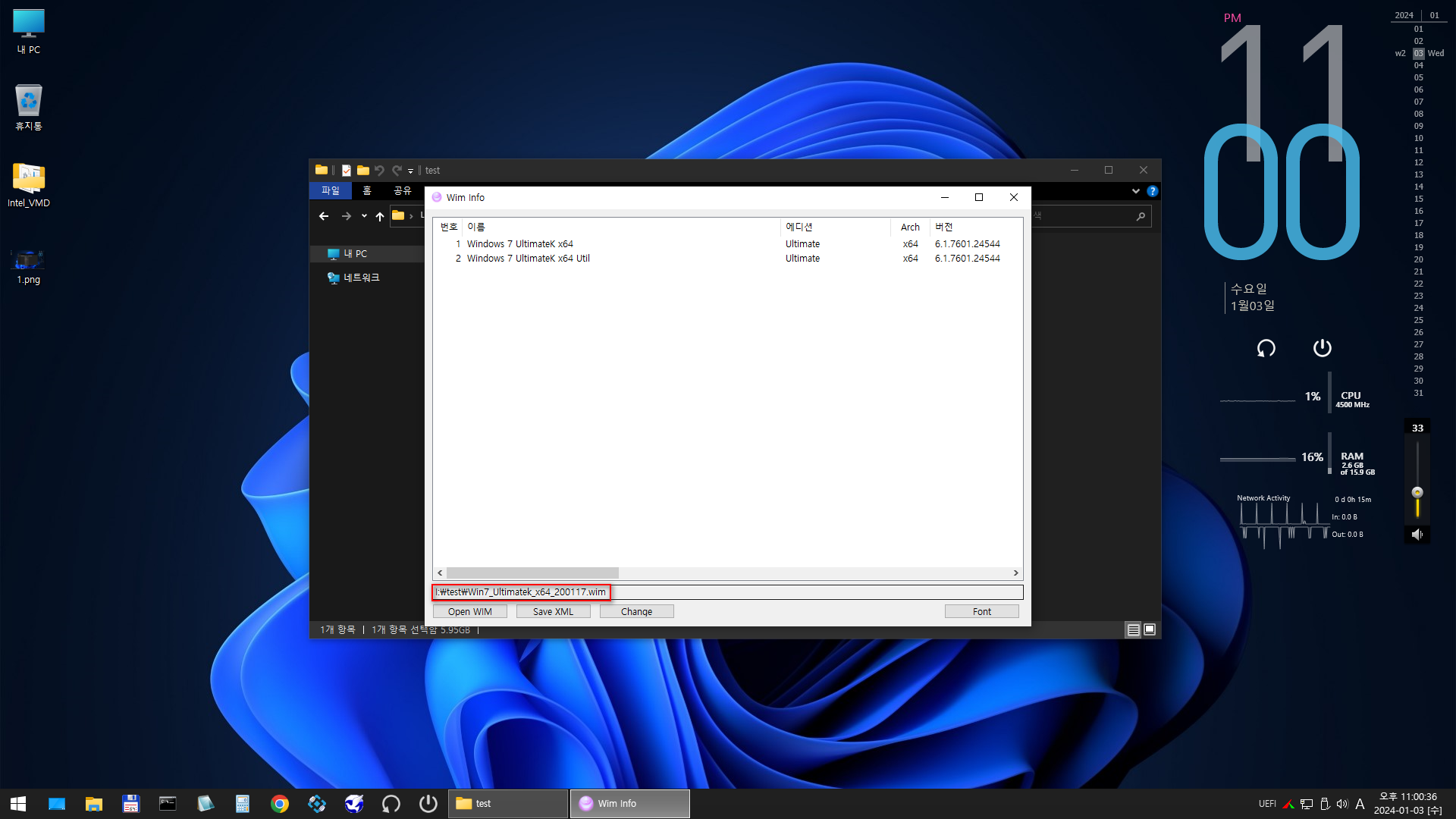Open the 공유 ribbon tab in Explorer

click(x=403, y=190)
